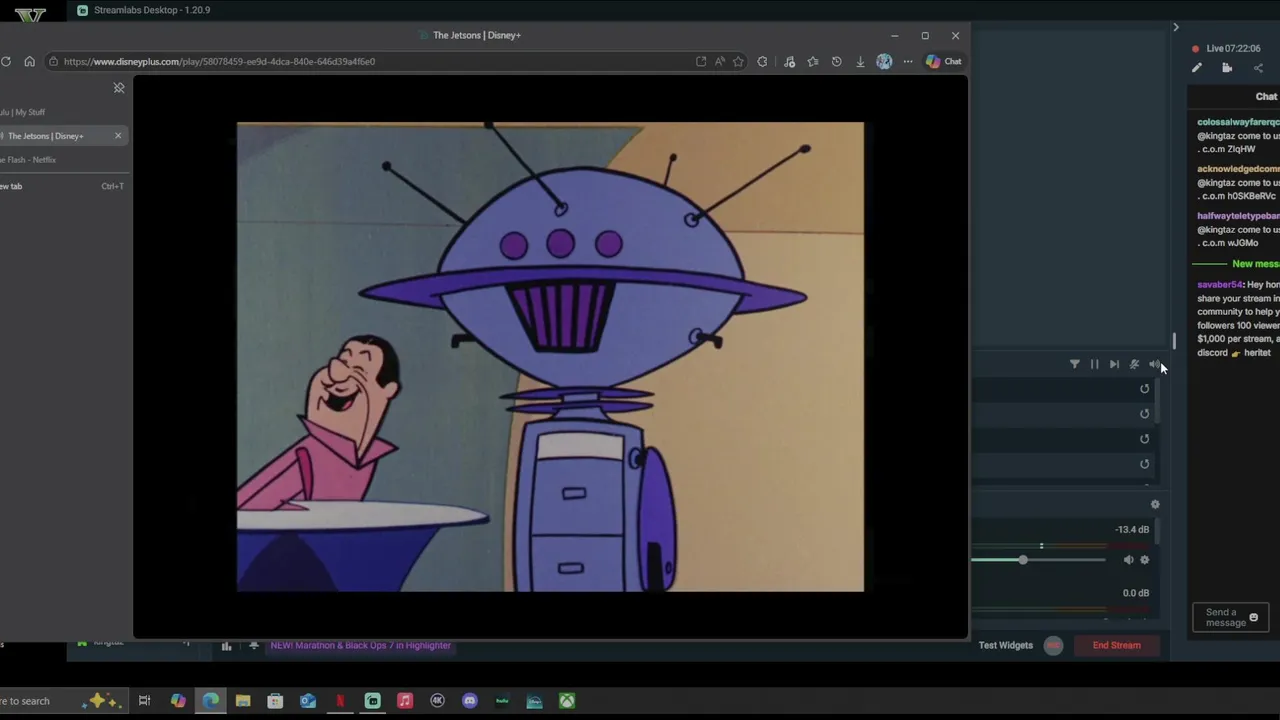Open the Copilot Chat button
Screen dimensions: 1280x720
point(943,62)
